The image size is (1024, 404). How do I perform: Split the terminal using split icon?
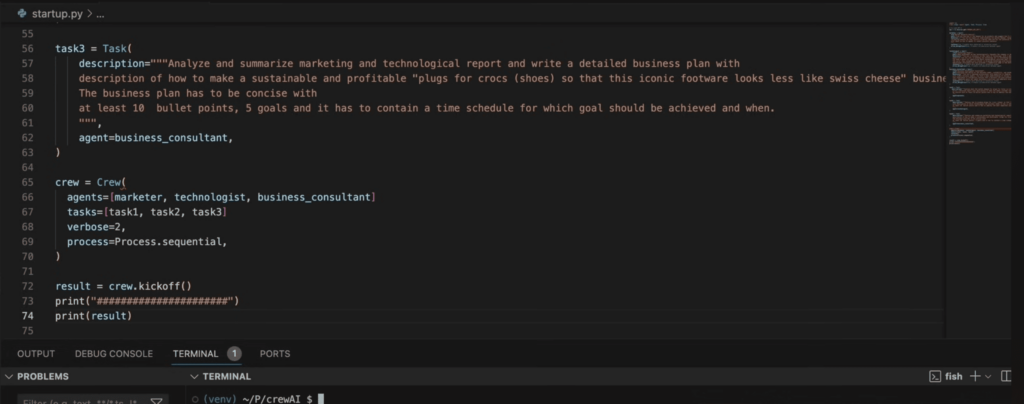pos(1006,376)
